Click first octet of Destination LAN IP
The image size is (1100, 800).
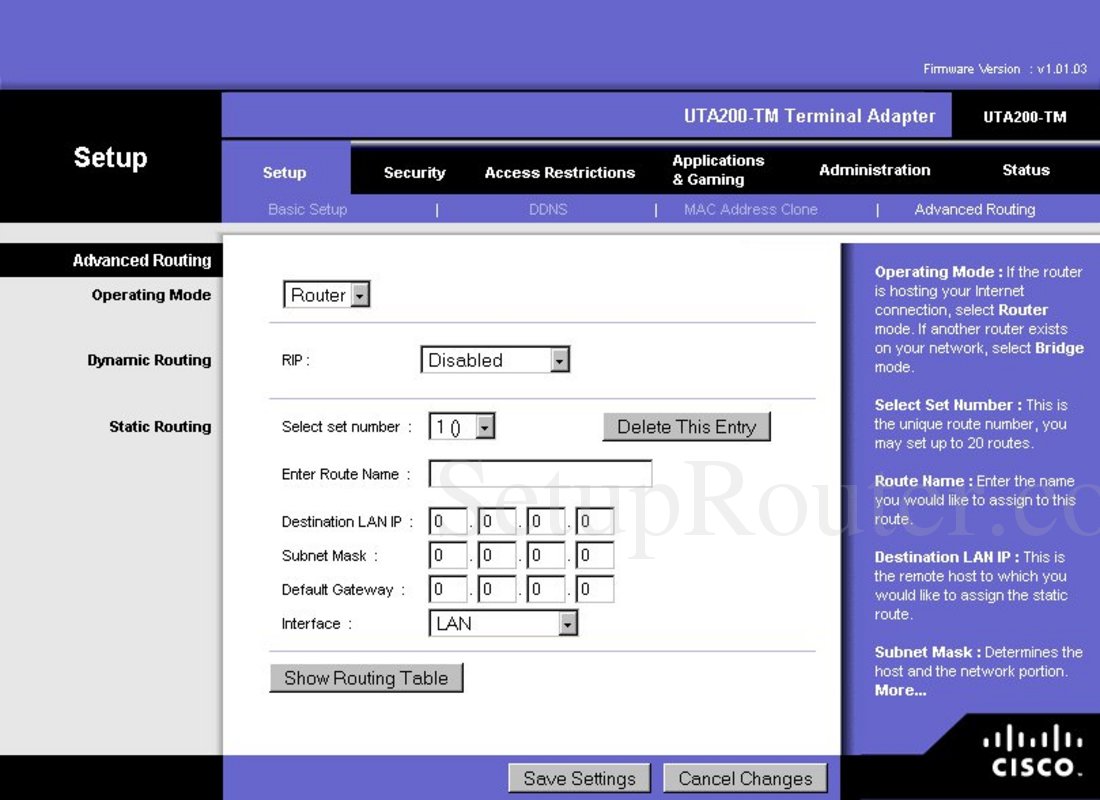(x=448, y=521)
